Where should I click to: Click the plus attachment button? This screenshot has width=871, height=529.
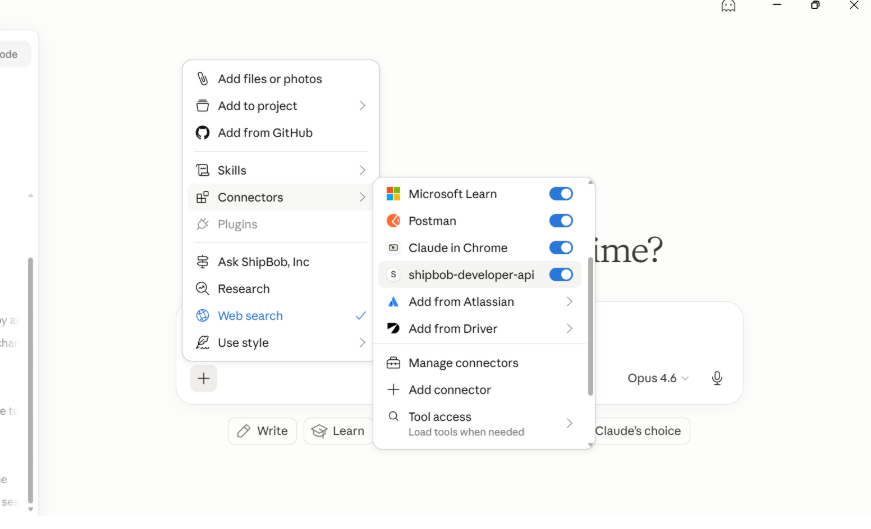tap(203, 378)
